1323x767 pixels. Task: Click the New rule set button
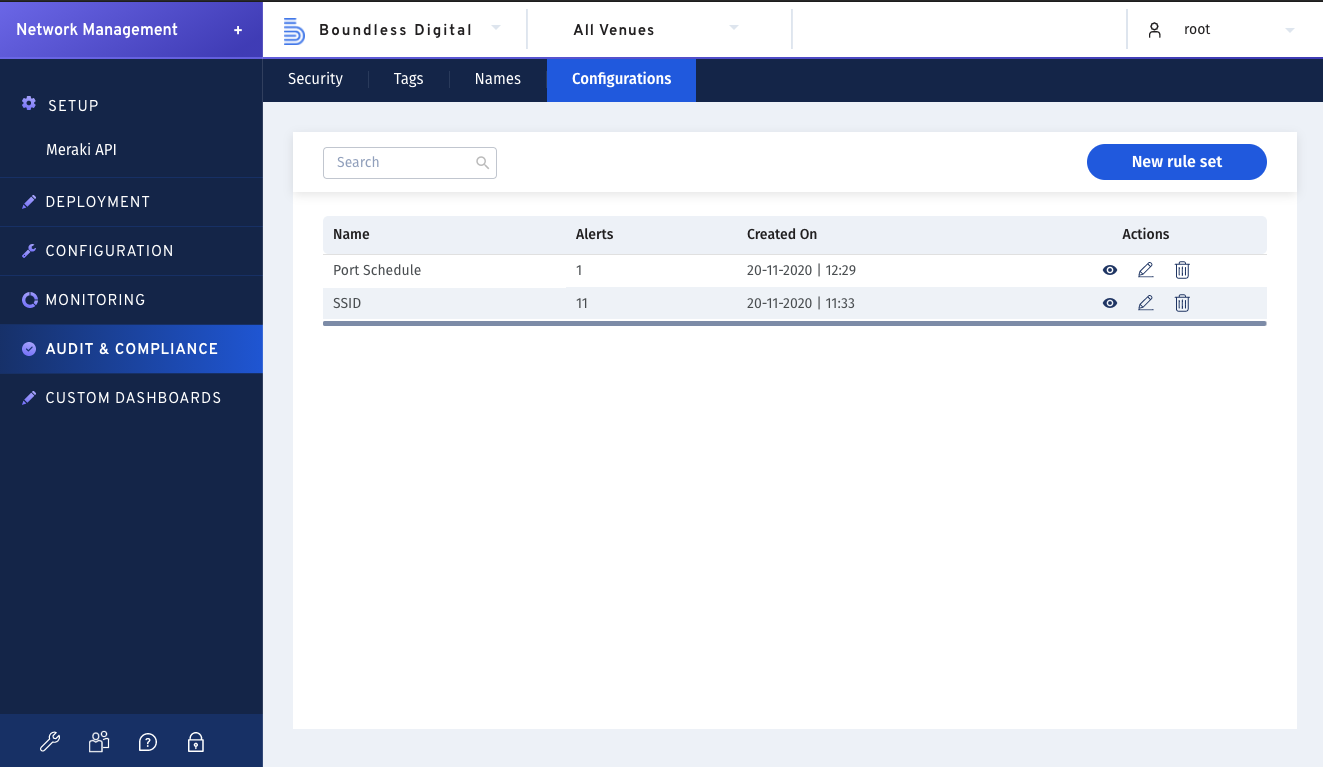pyautogui.click(x=1177, y=162)
